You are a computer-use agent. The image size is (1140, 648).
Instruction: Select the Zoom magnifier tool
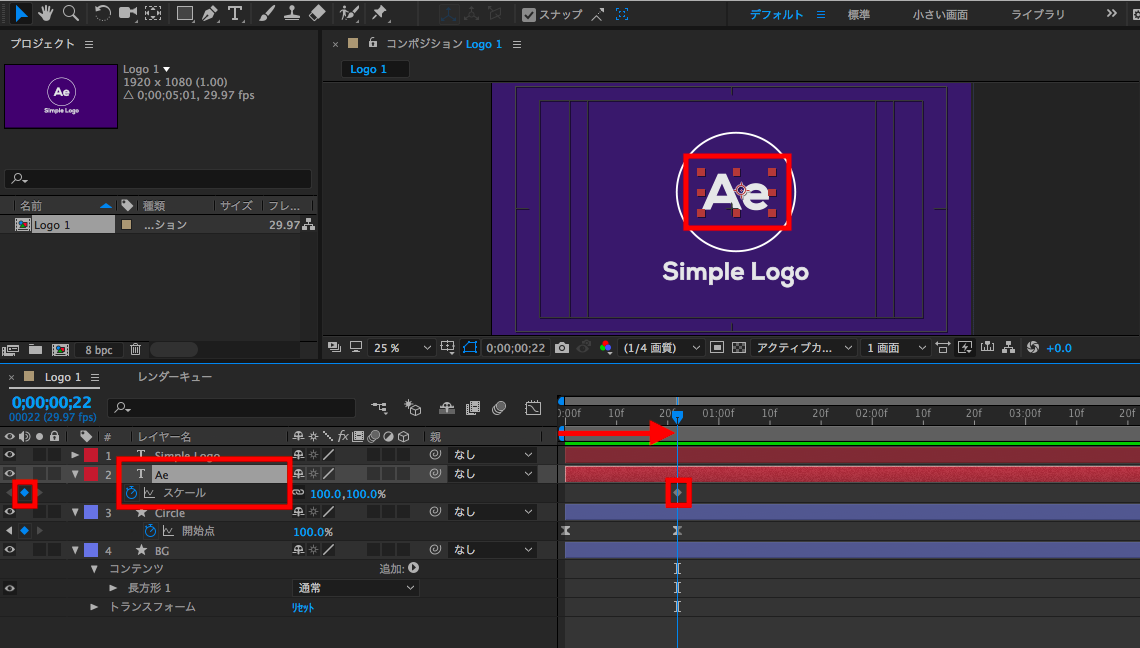tap(70, 14)
